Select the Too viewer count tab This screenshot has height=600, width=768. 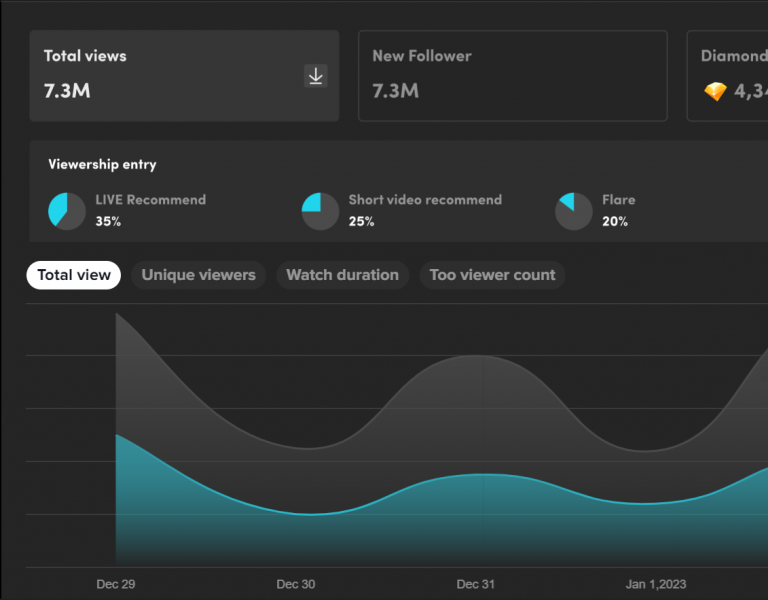coord(492,275)
